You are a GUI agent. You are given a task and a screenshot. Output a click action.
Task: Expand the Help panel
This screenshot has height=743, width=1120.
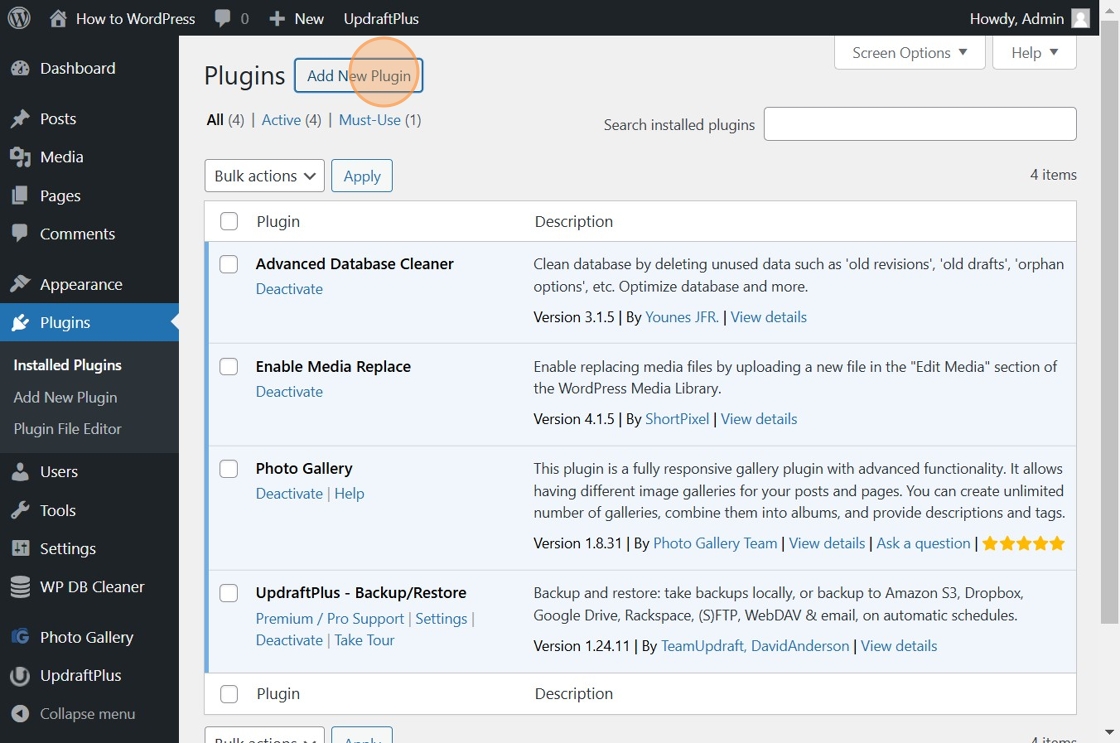pyautogui.click(x=1034, y=53)
